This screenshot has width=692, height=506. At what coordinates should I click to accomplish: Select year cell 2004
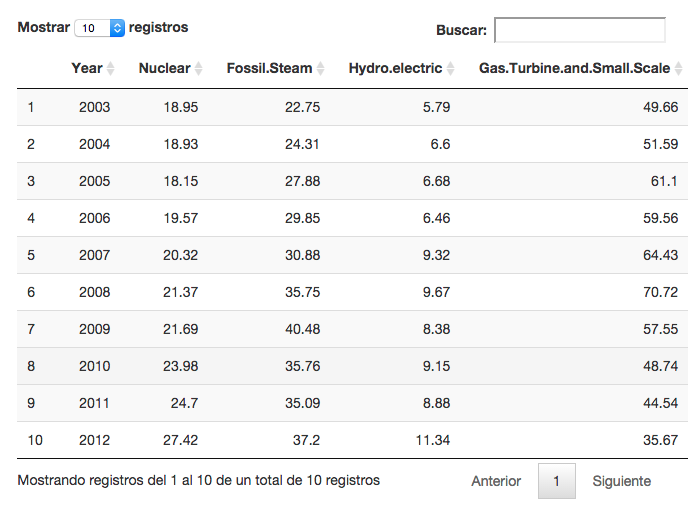94,144
